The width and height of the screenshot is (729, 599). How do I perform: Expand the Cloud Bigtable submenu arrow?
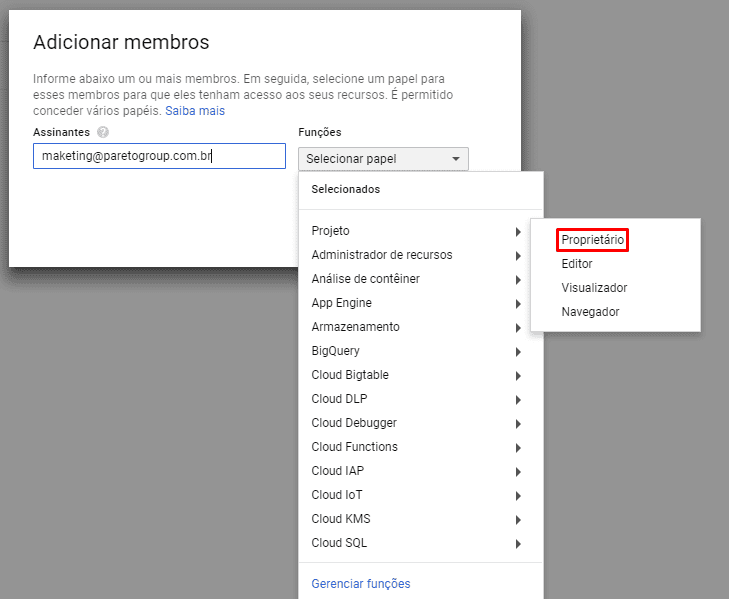[518, 376]
